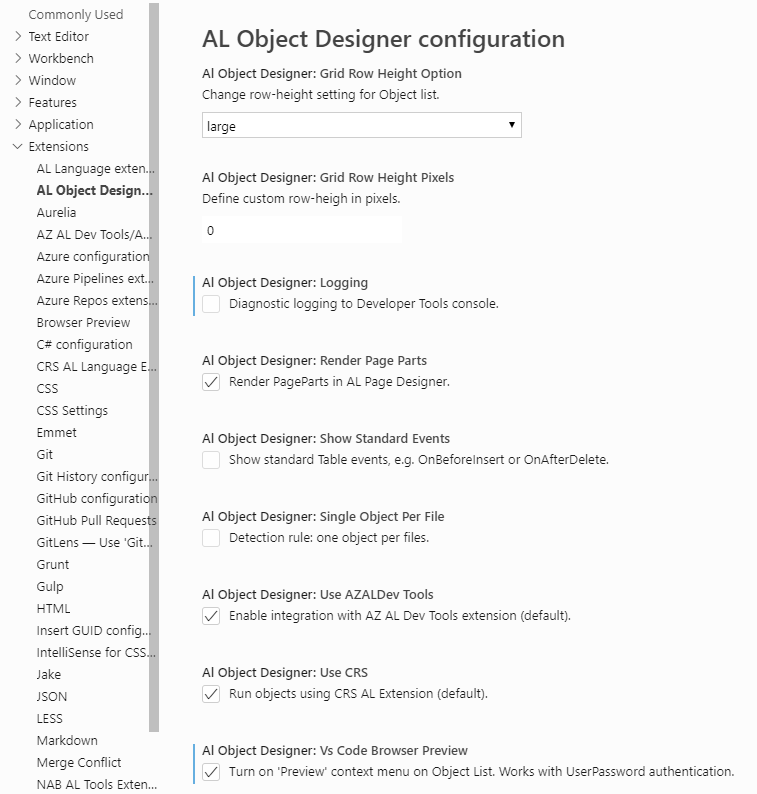Uncheck Vs Code Browser Preview checkbox
The width and height of the screenshot is (757, 794).
coord(211,772)
